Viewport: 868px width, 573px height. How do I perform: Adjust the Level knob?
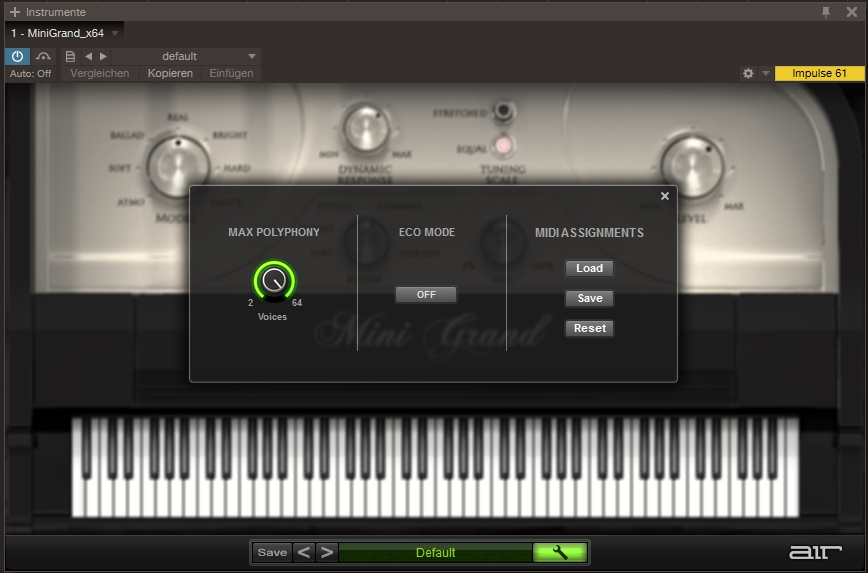coord(692,166)
